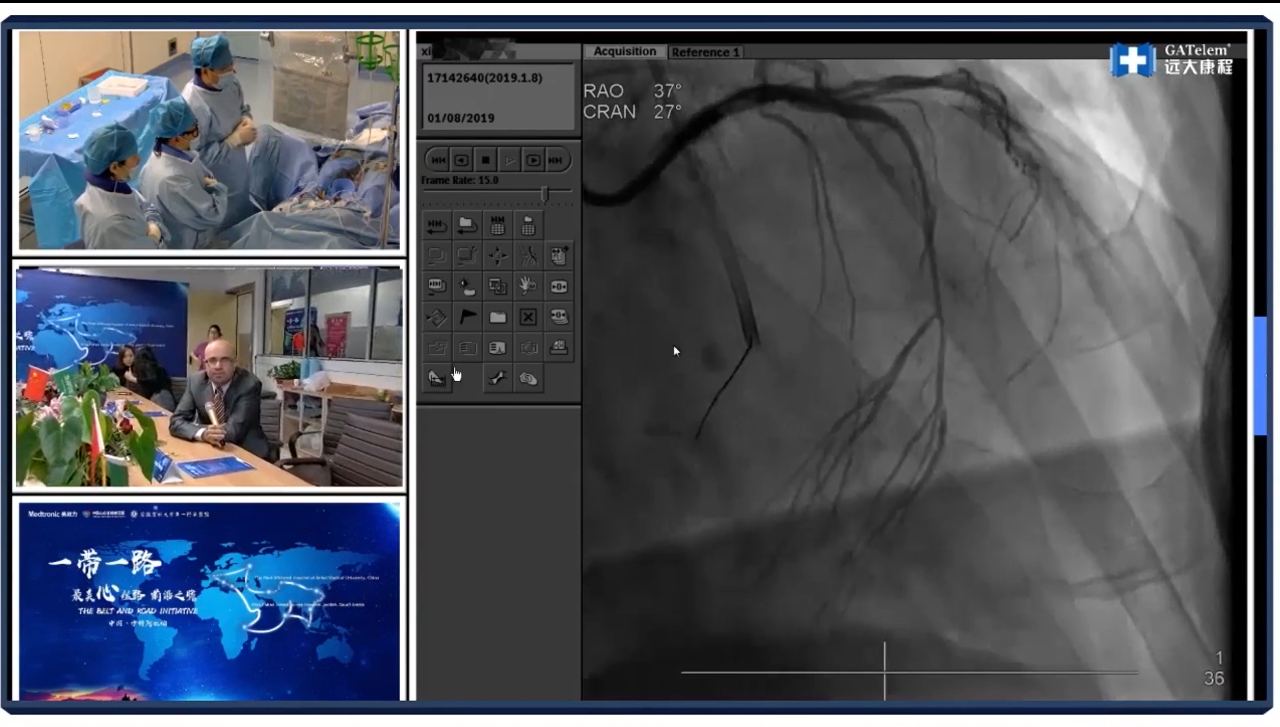This screenshot has width=1280, height=727.
Task: Step forward one frame
Action: click(x=534, y=160)
